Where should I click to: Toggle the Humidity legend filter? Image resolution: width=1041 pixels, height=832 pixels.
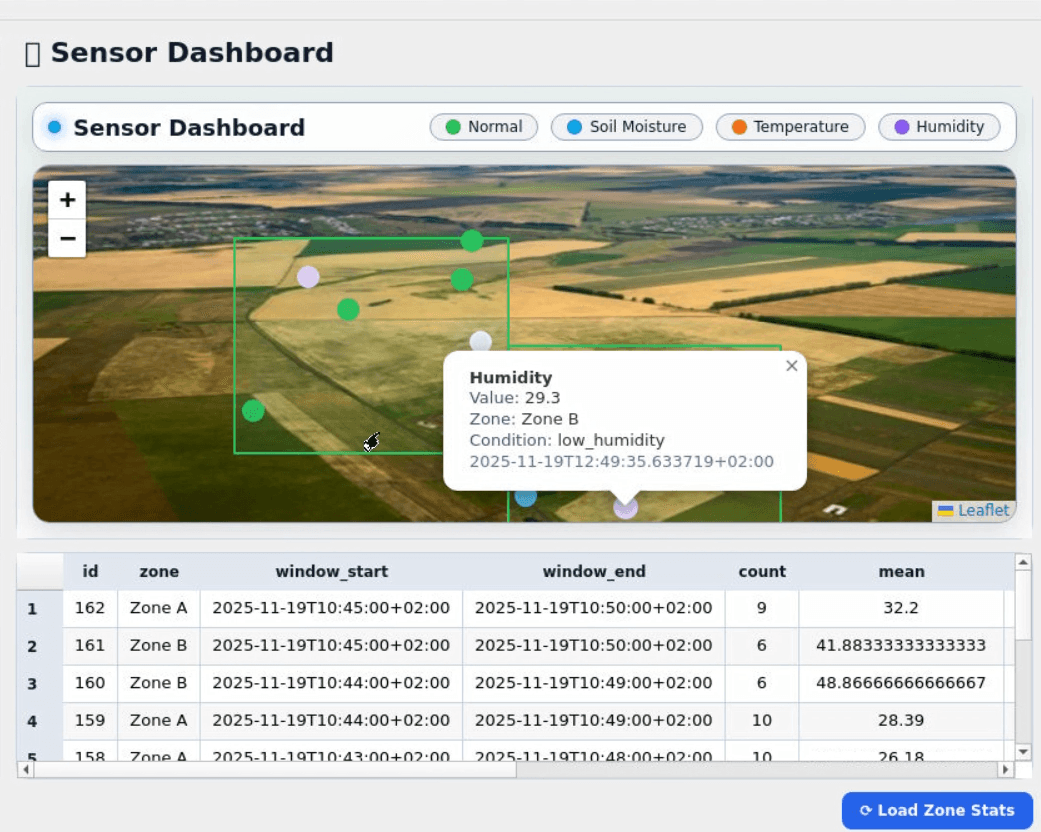(x=939, y=127)
